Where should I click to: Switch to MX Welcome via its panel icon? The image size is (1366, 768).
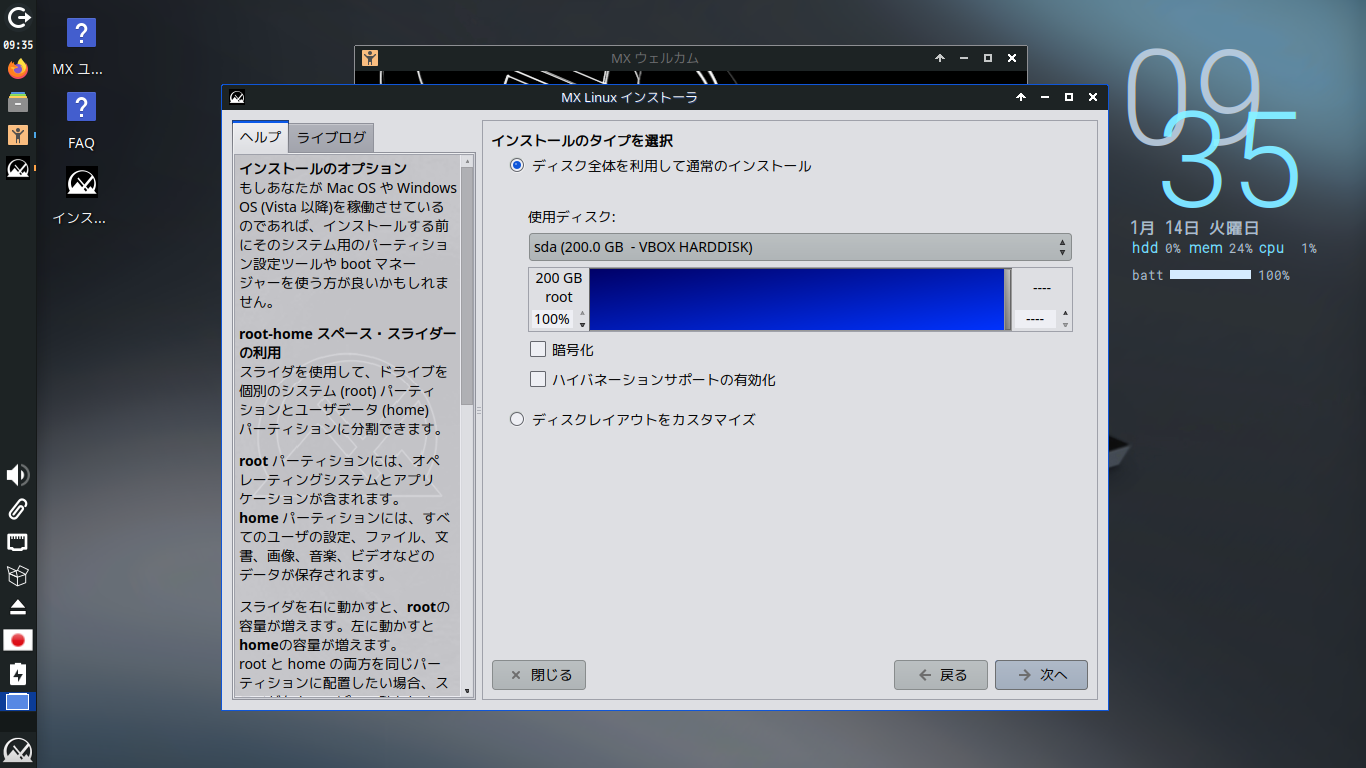coord(18,134)
